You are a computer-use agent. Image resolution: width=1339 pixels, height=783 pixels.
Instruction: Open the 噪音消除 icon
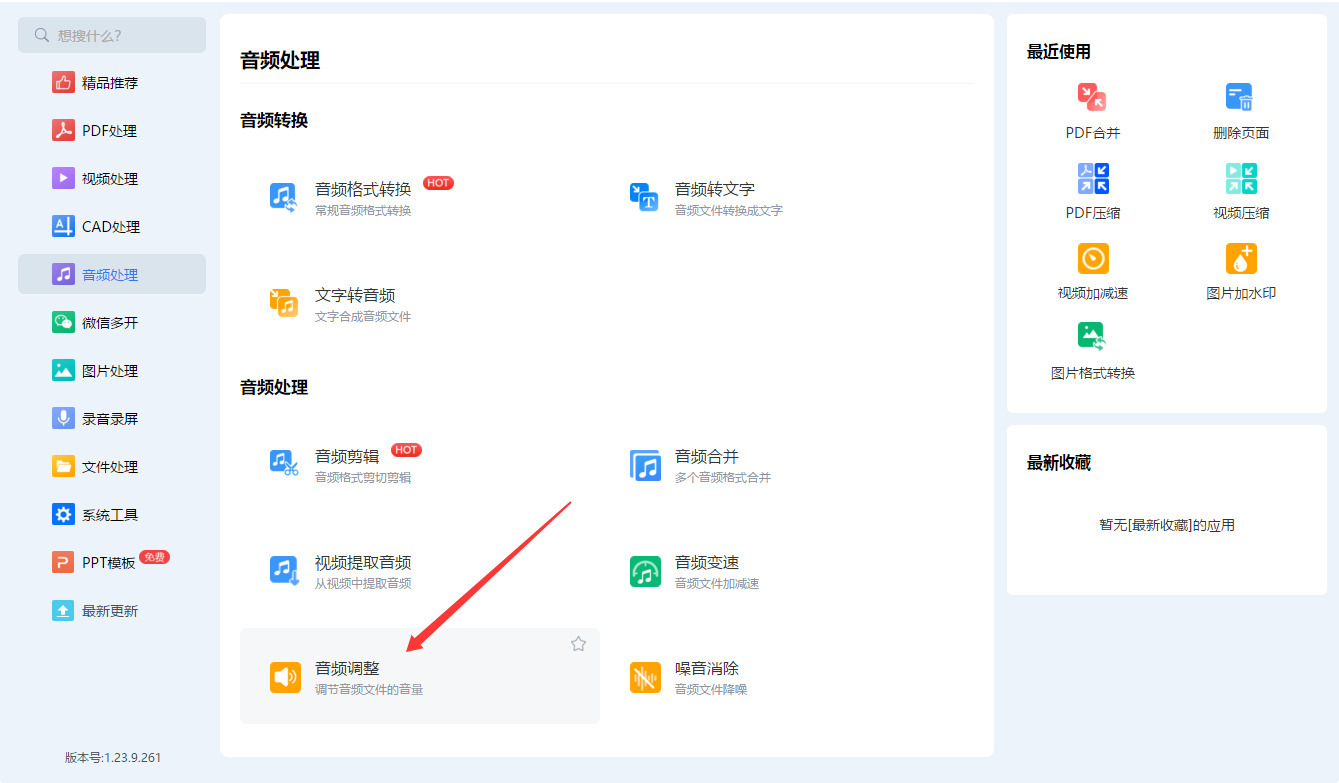pyautogui.click(x=645, y=677)
